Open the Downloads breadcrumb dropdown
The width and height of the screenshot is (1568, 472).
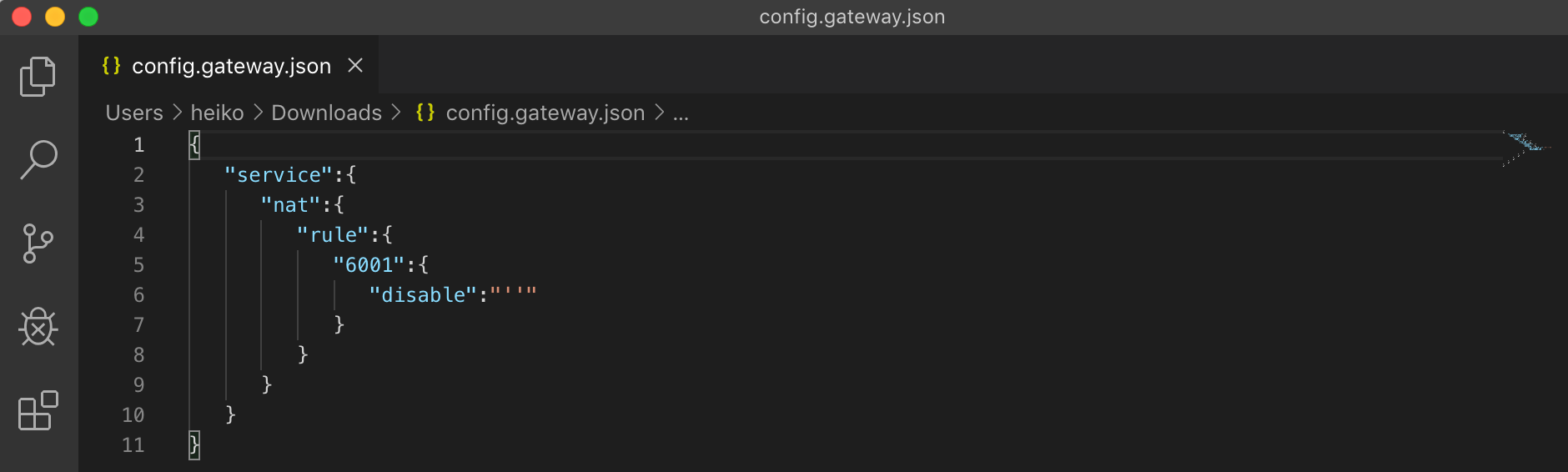tap(326, 113)
